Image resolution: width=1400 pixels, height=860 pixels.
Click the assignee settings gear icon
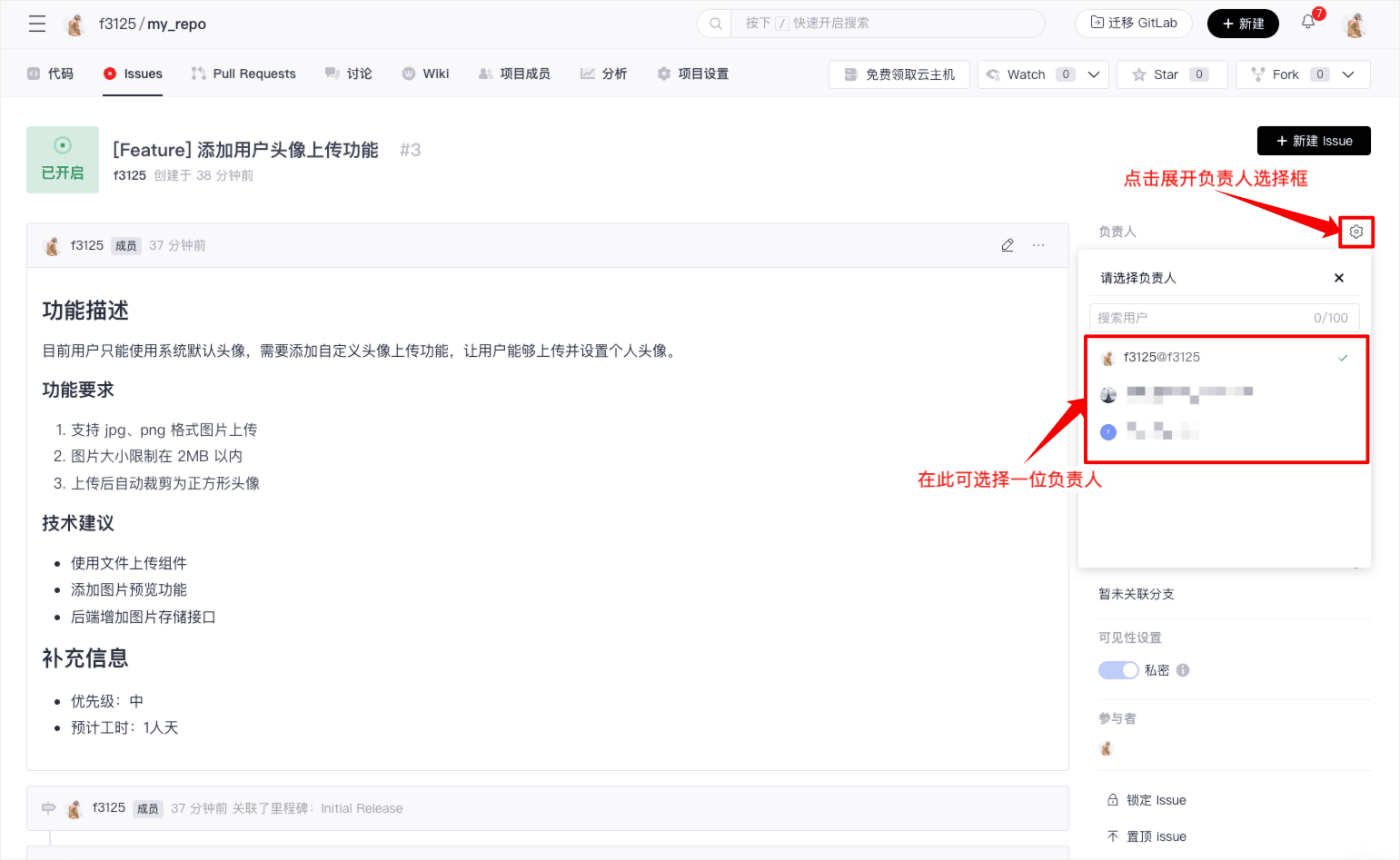1355,232
